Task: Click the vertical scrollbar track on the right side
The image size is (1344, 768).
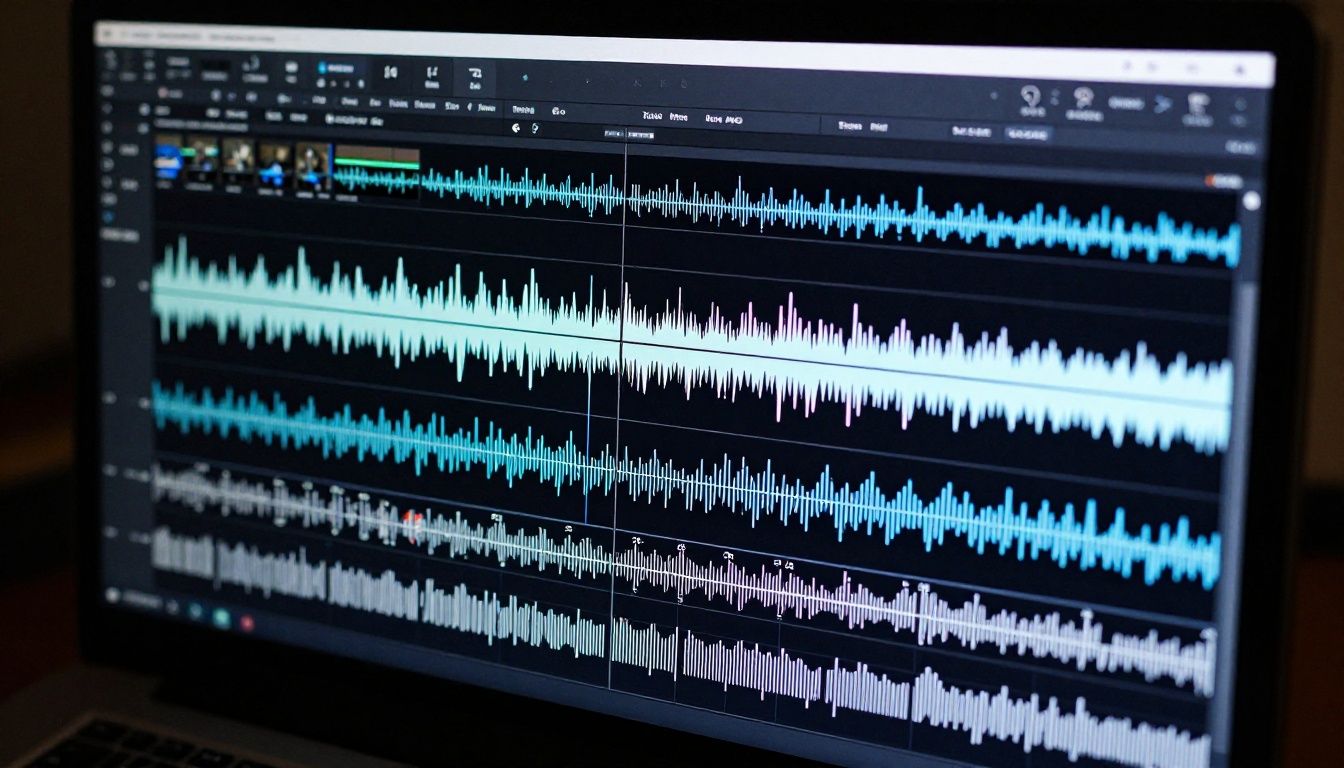Action: tap(1246, 400)
